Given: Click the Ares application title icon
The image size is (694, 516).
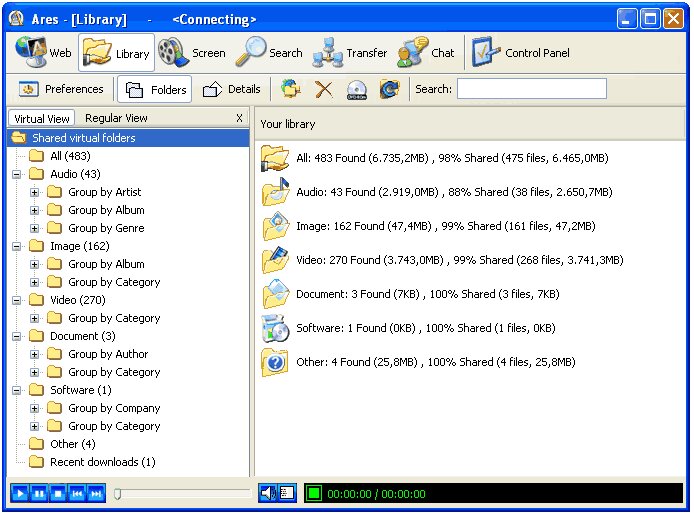Looking at the screenshot, I should pyautogui.click(x=17, y=19).
